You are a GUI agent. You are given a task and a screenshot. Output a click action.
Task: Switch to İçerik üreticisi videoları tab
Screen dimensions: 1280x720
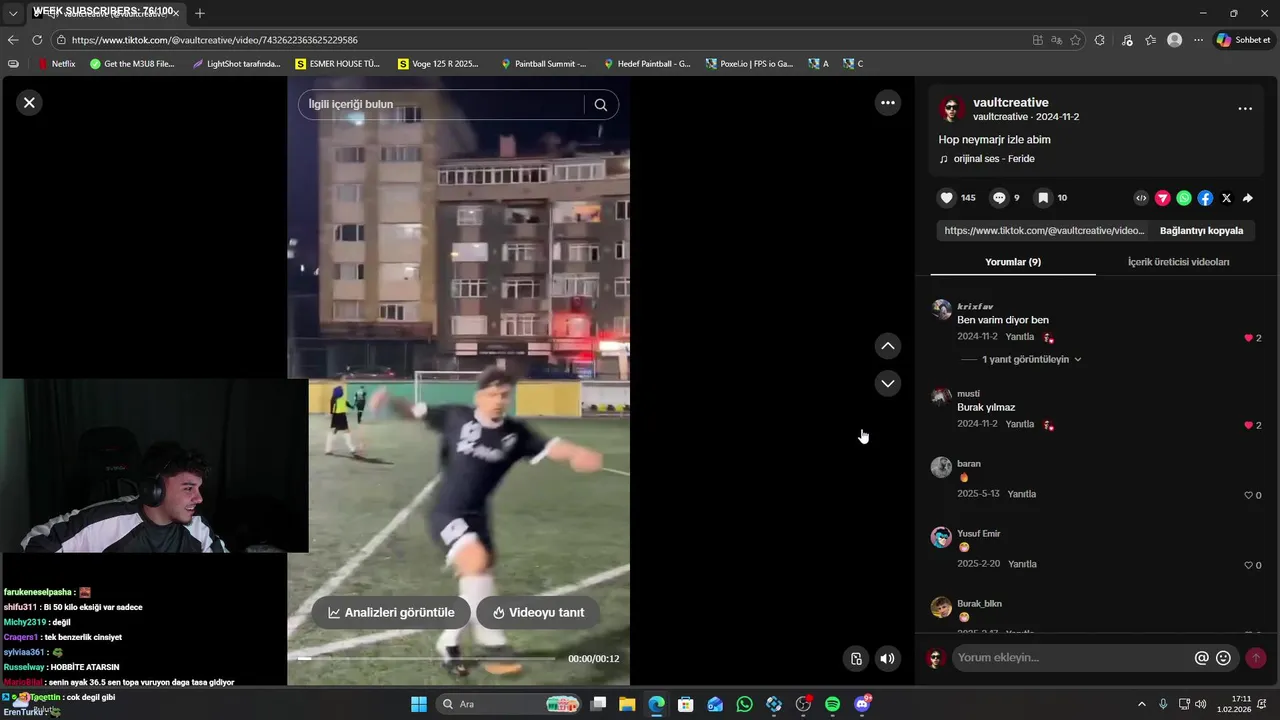tap(1179, 262)
